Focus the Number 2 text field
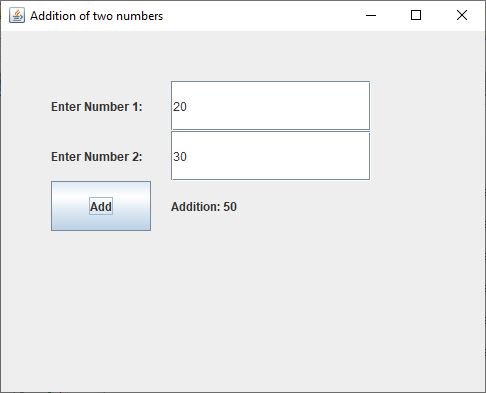The image size is (486, 393). 270,156
